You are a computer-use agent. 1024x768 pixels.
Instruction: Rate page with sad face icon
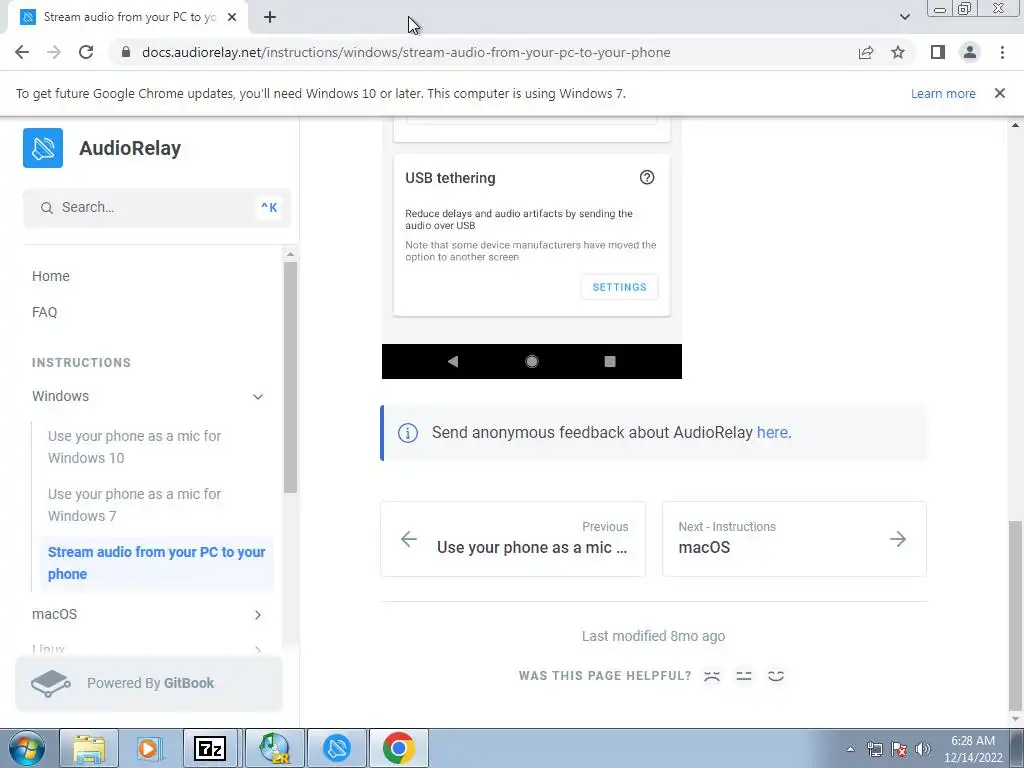[x=712, y=676]
